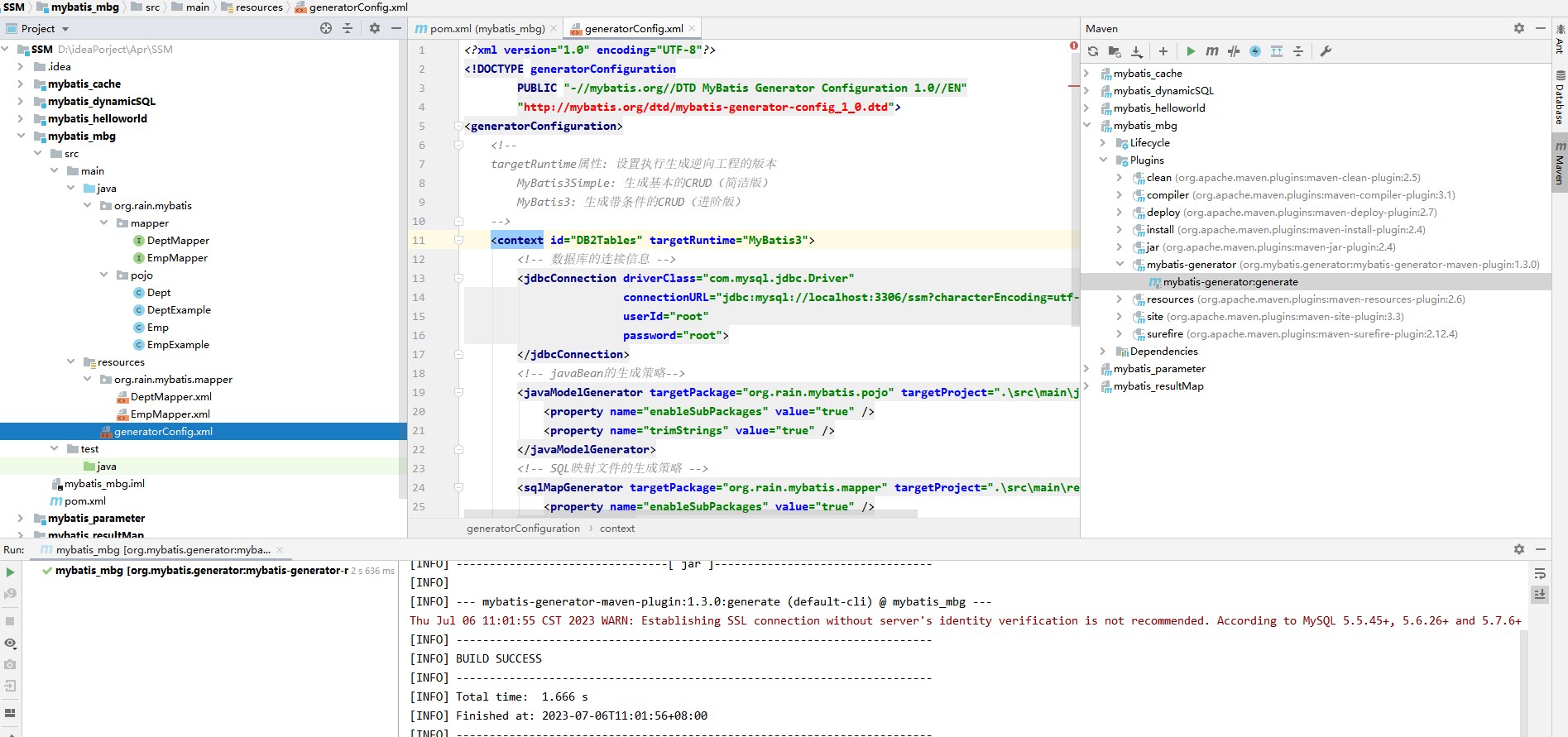
Task: Execute Maven Goal 'm' icon
Action: [1212, 51]
